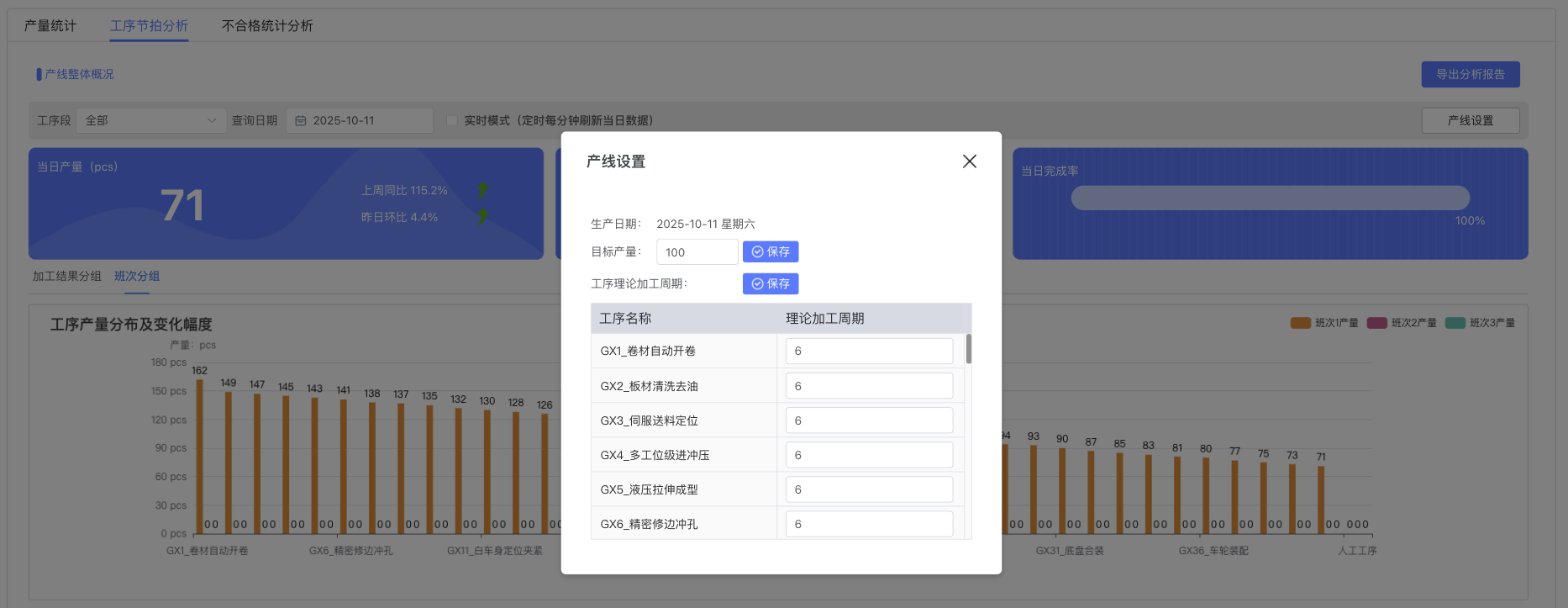Viewport: 1568px width, 608px height.
Task: Select the 加工结果分组 tab
Action: point(67,277)
